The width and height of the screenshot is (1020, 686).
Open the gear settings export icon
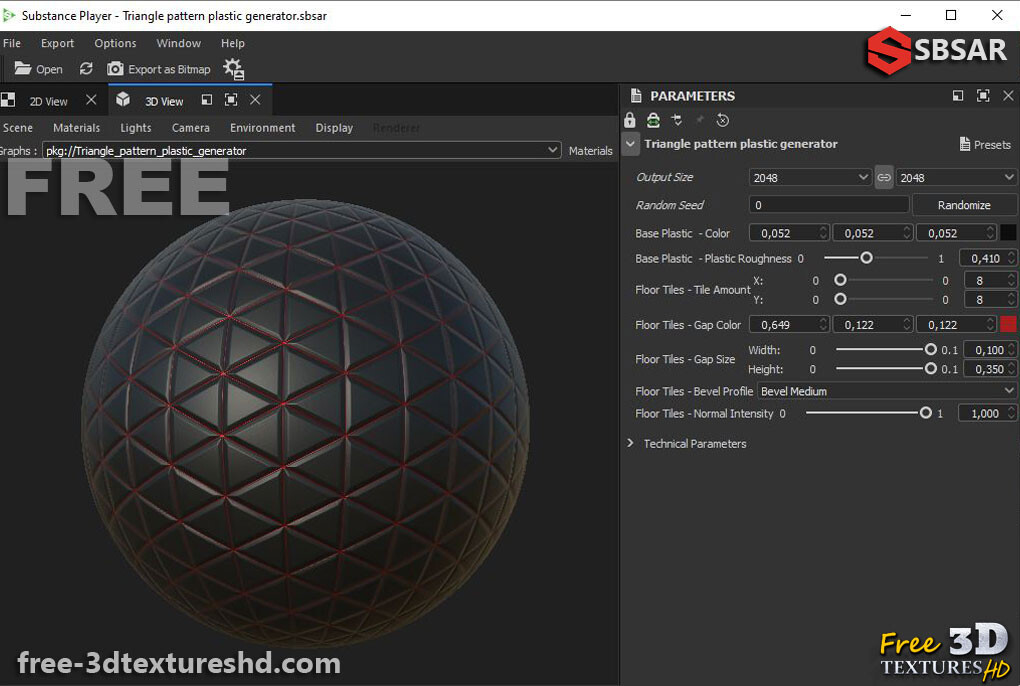233,69
